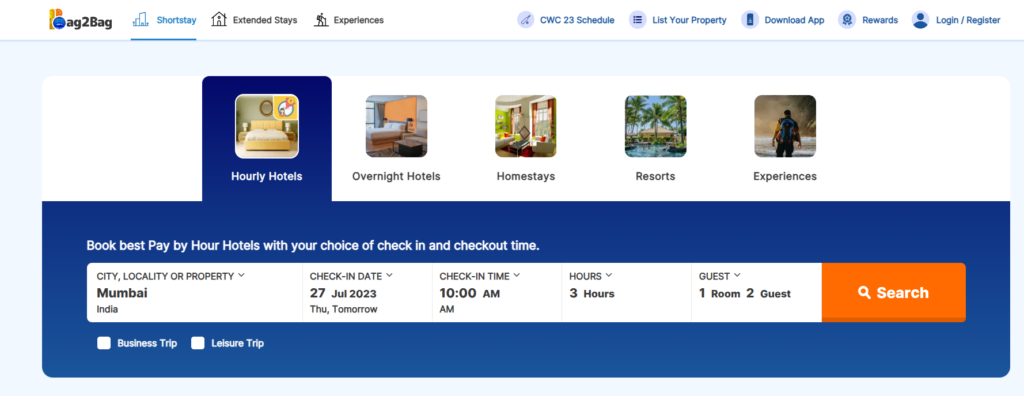This screenshot has width=1024, height=396.
Task: Expand the Check-in Date dropdown
Action: [x=367, y=292]
